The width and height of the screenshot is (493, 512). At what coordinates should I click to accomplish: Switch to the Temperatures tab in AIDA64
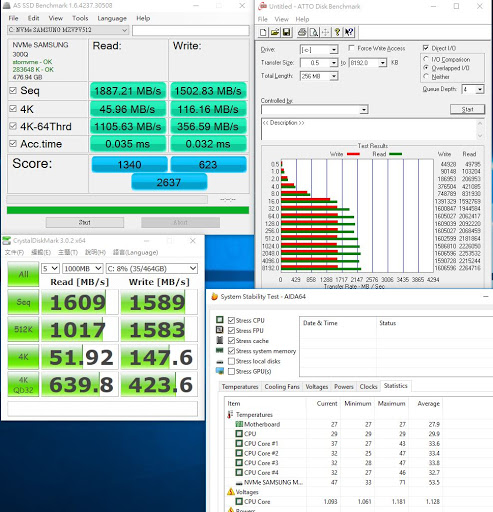(x=240, y=387)
